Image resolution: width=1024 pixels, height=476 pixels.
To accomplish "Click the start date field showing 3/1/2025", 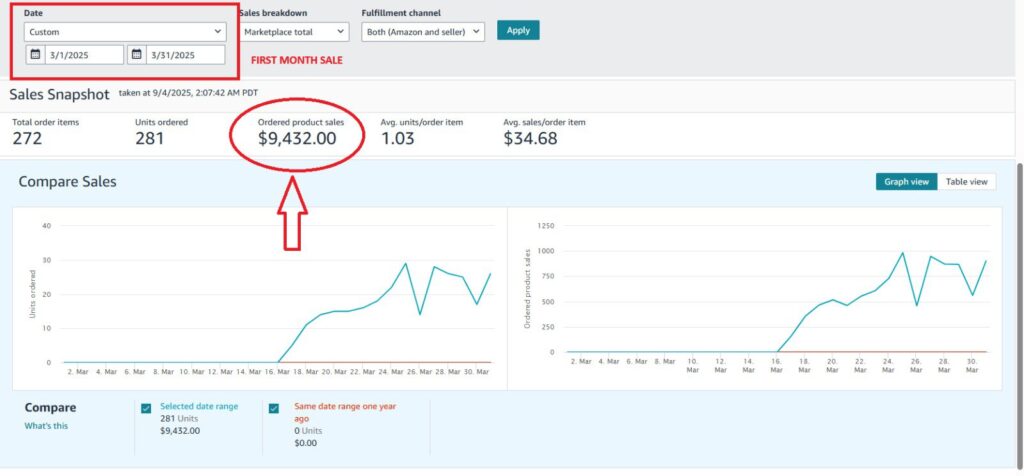I will [x=84, y=54].
